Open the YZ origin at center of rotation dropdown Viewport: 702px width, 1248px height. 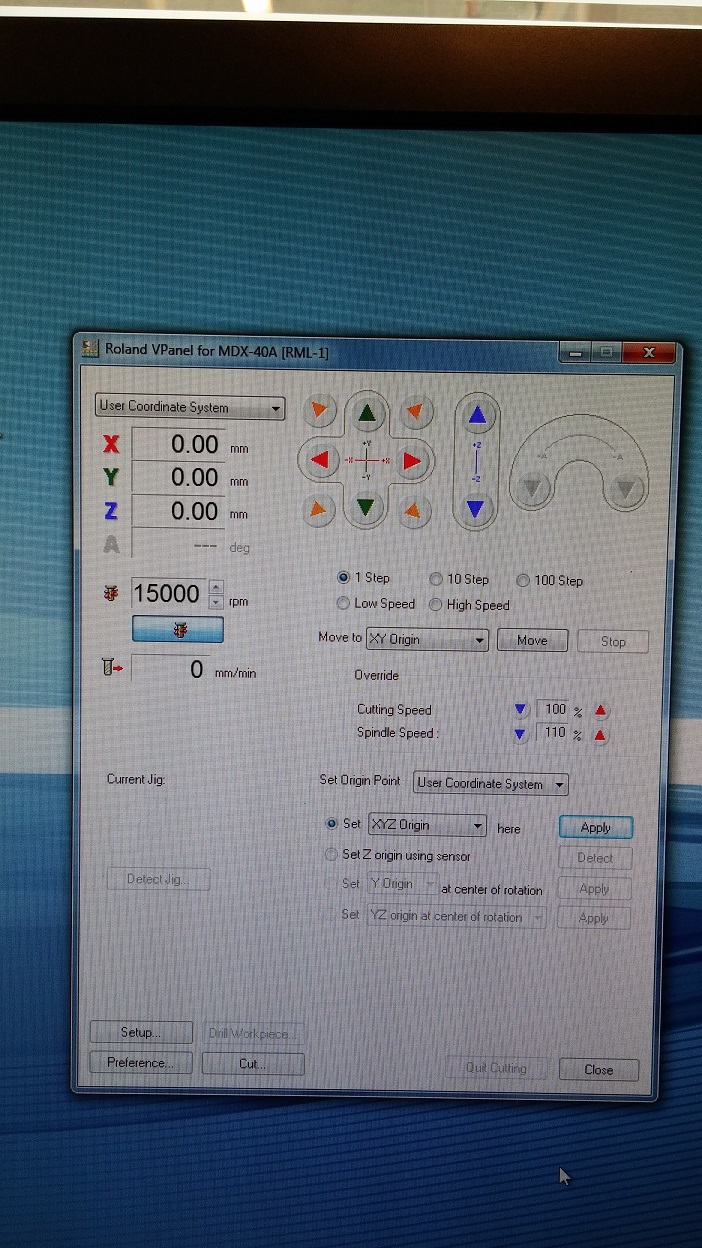pyautogui.click(x=457, y=916)
